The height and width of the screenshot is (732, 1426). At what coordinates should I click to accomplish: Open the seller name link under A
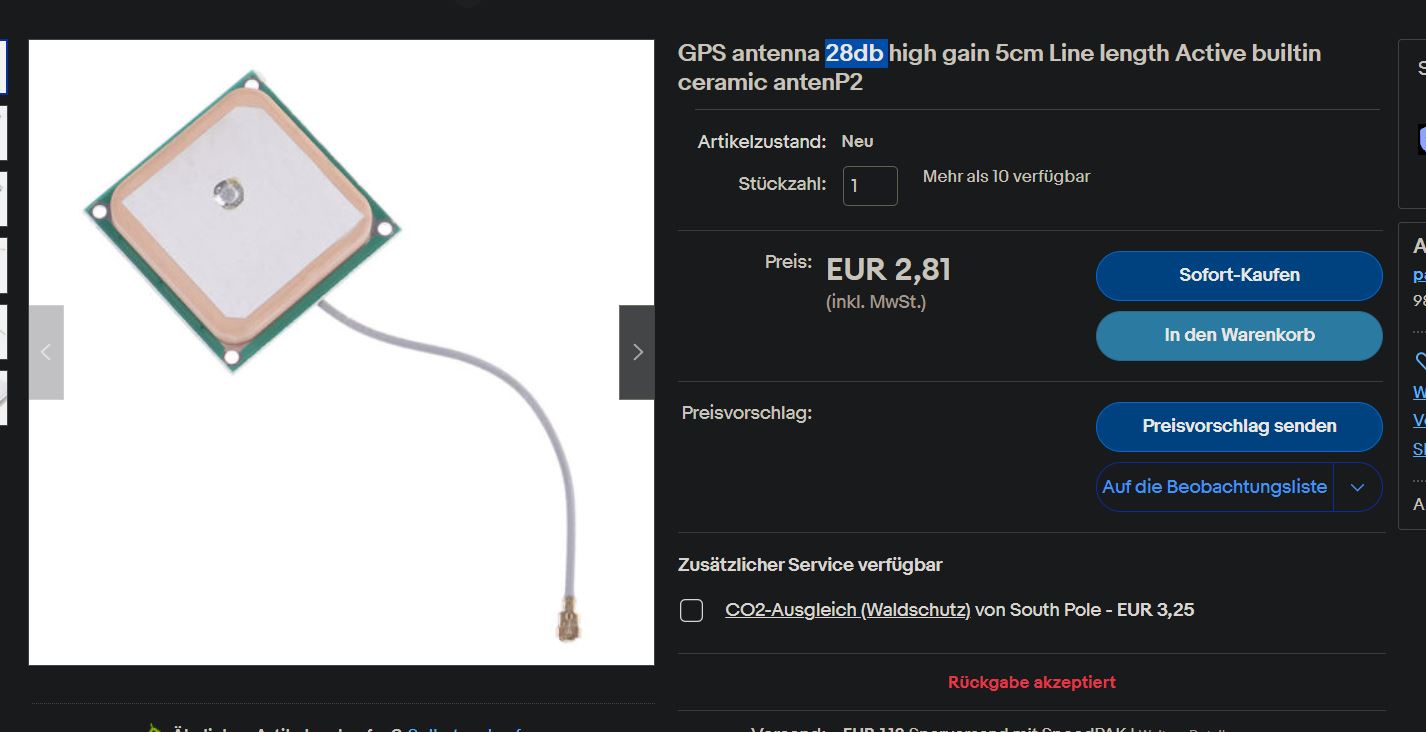[1419, 275]
